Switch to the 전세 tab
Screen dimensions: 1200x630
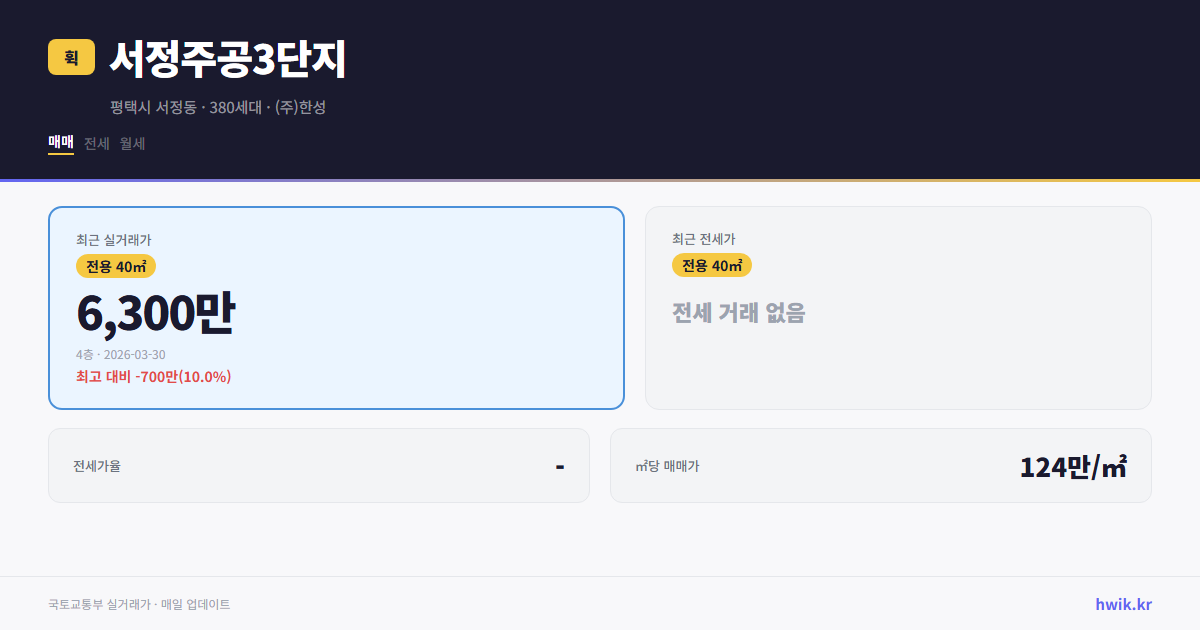[x=94, y=143]
